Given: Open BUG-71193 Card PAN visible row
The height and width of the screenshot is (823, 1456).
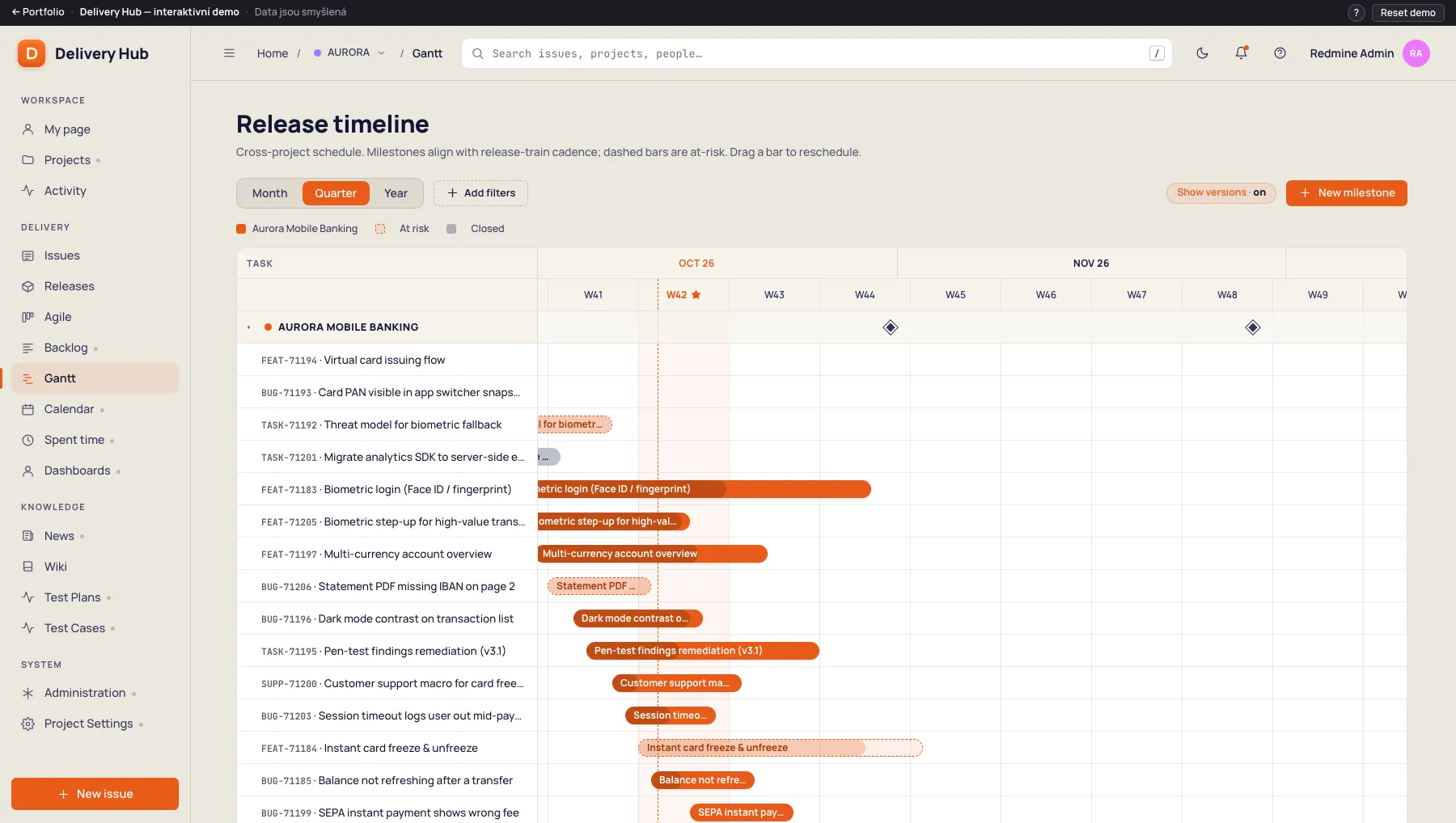Looking at the screenshot, I should 387,392.
